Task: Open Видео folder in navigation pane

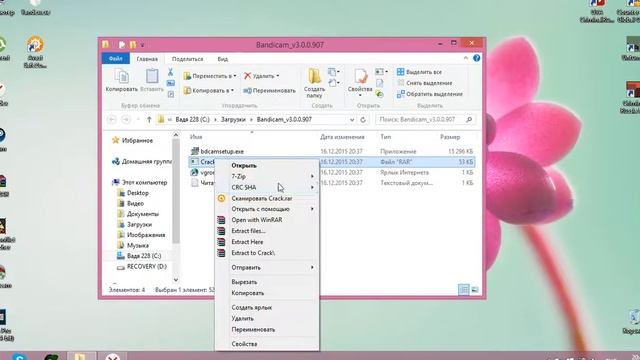Action: click(135, 203)
